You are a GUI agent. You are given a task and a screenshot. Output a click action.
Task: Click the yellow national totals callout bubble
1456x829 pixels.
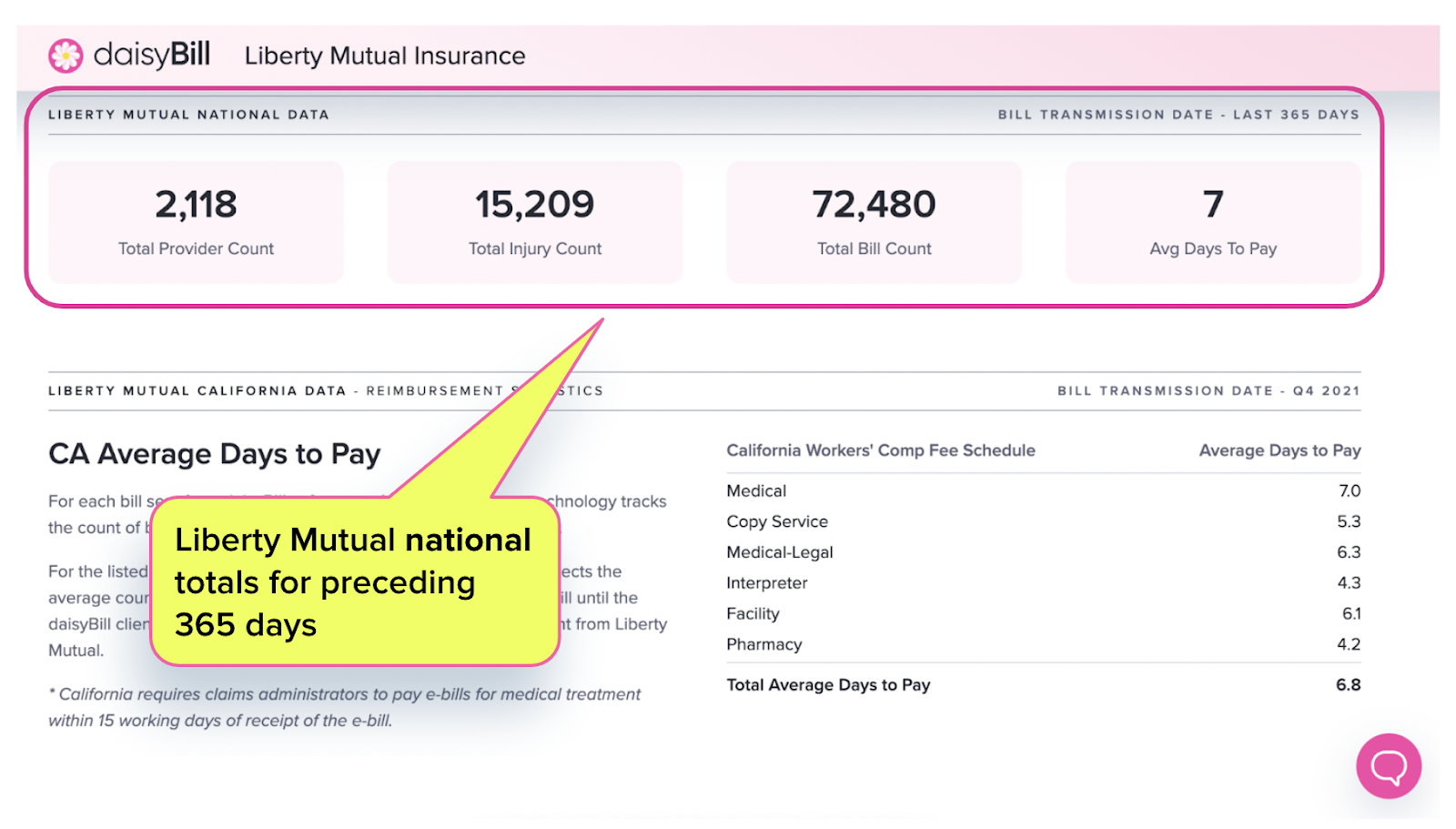355,581
